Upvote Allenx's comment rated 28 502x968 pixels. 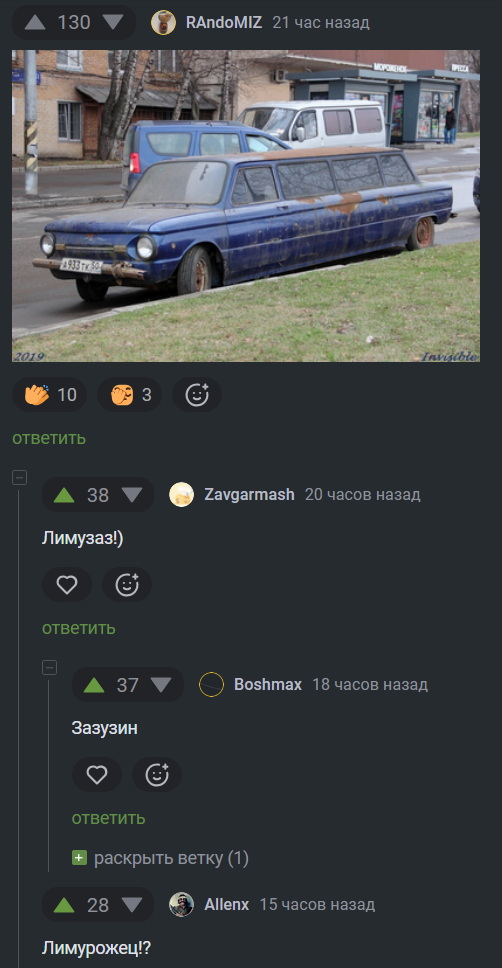[64, 906]
